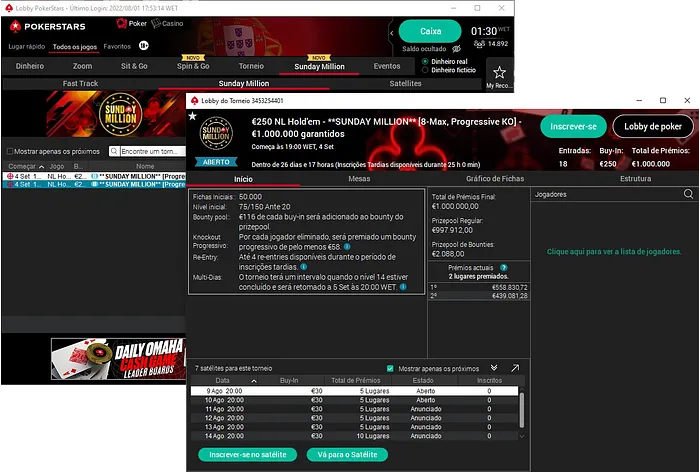The width and height of the screenshot is (700, 472).
Task: Sort the satellites by Buy-In column
Action: 289,380
